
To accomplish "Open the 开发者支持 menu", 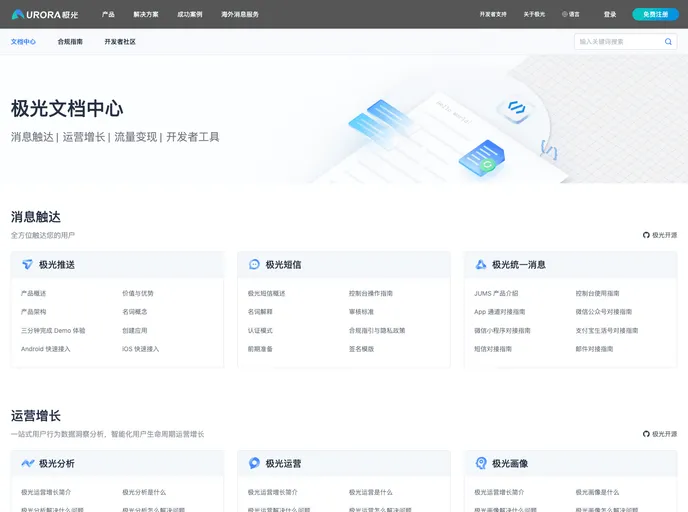I will tap(493, 14).
